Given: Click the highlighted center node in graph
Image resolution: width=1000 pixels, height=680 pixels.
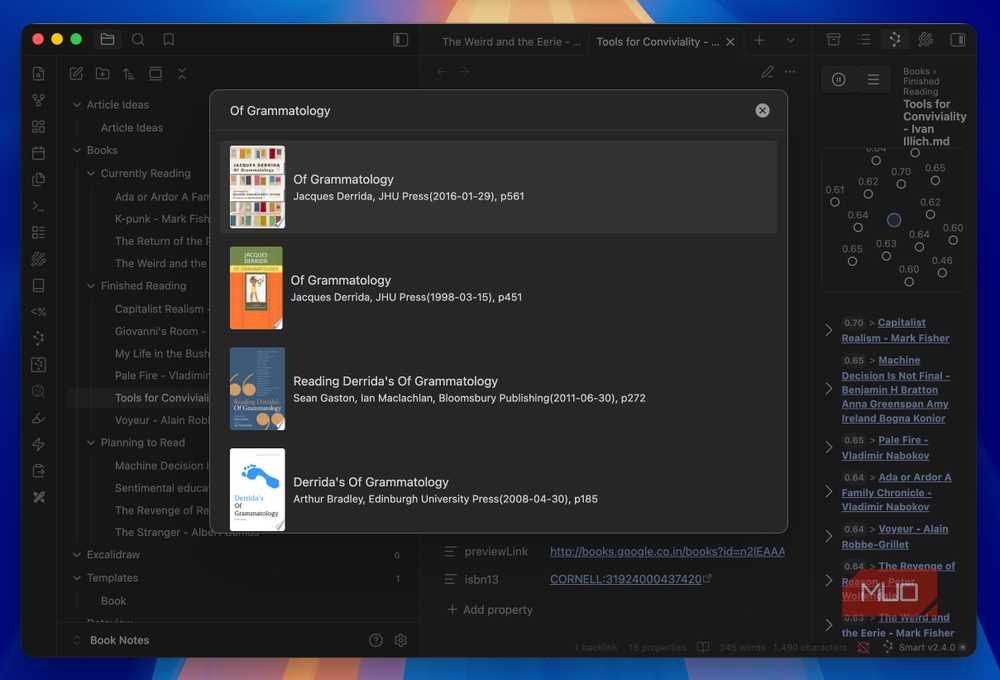Looking at the screenshot, I should 893,219.
